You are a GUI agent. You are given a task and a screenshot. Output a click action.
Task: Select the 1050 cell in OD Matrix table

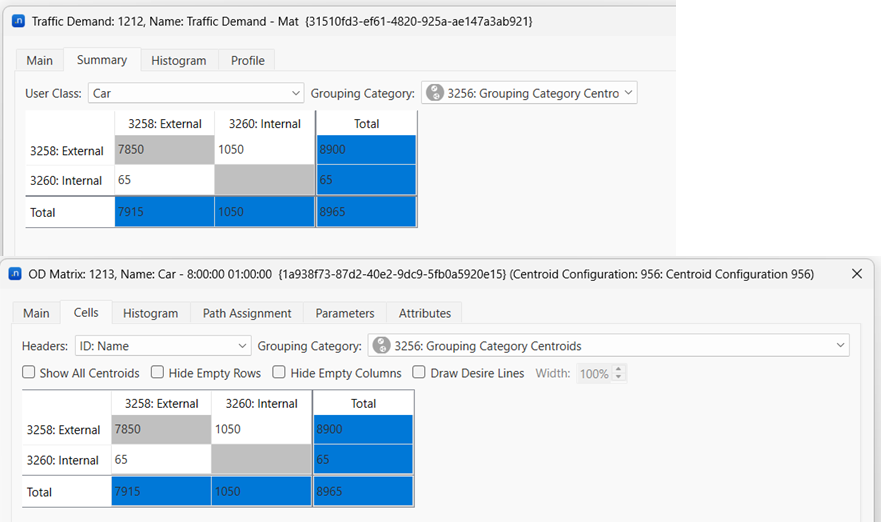point(261,429)
